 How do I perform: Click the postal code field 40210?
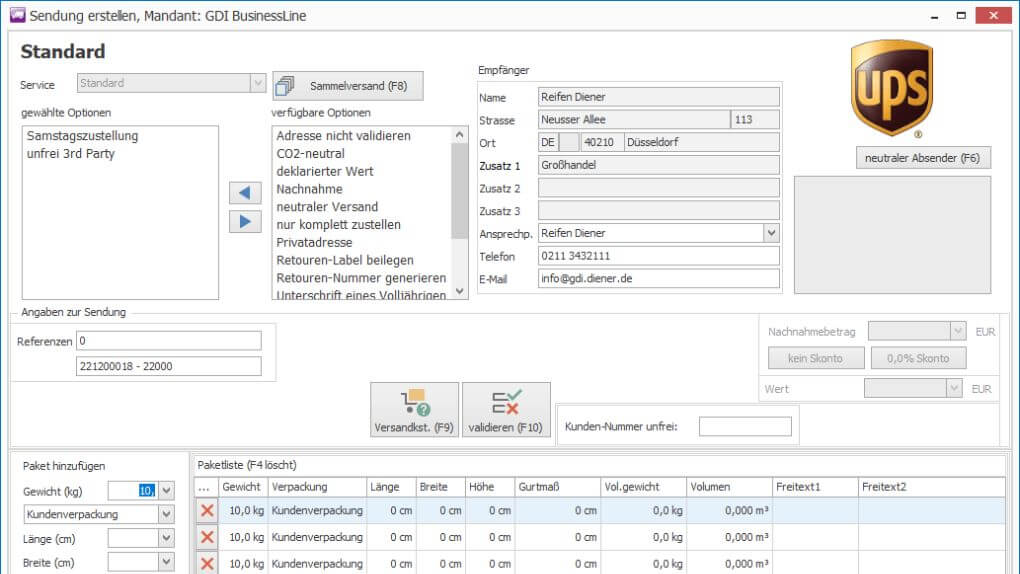601,143
